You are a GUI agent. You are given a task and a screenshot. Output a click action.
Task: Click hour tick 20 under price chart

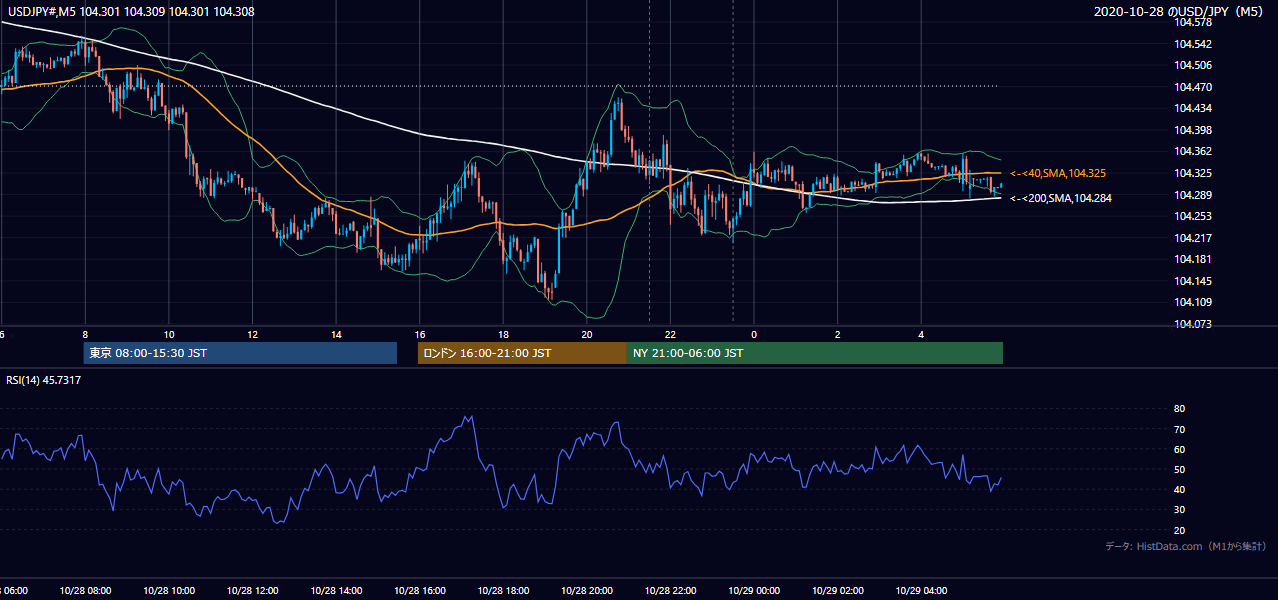[587, 334]
